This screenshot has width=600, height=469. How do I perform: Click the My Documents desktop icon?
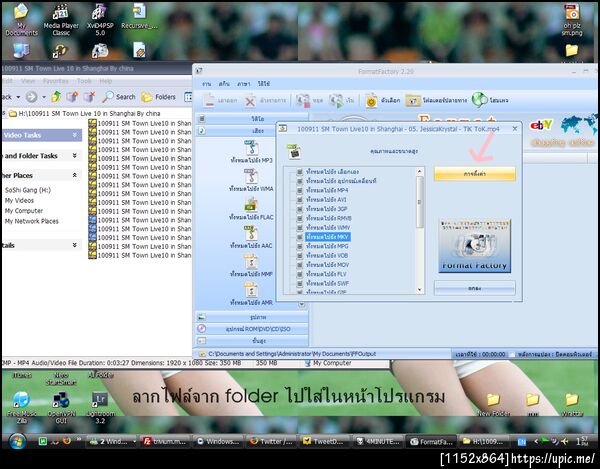pos(21,13)
